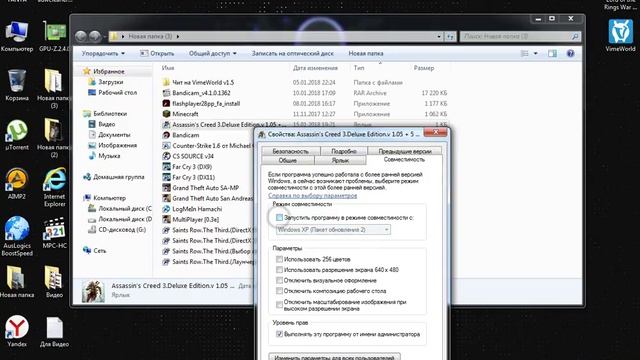
Task: Select CD-дисковод (G:) in the sidebar
Action: (122, 230)
